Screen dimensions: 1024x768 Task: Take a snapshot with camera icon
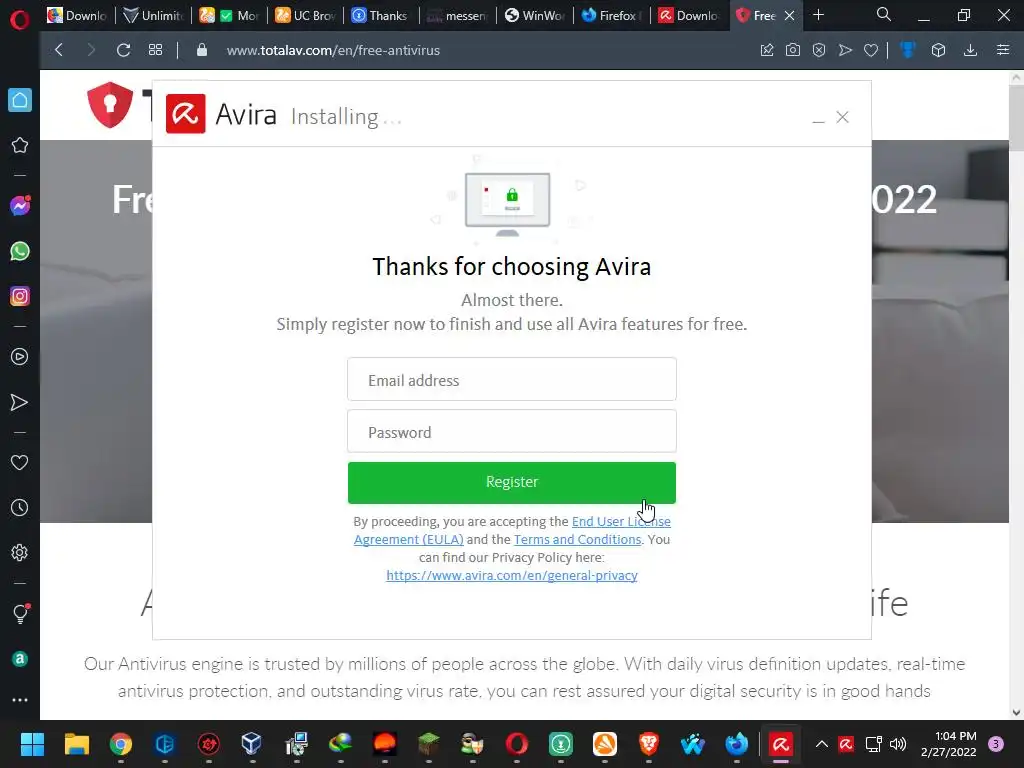[x=793, y=50]
